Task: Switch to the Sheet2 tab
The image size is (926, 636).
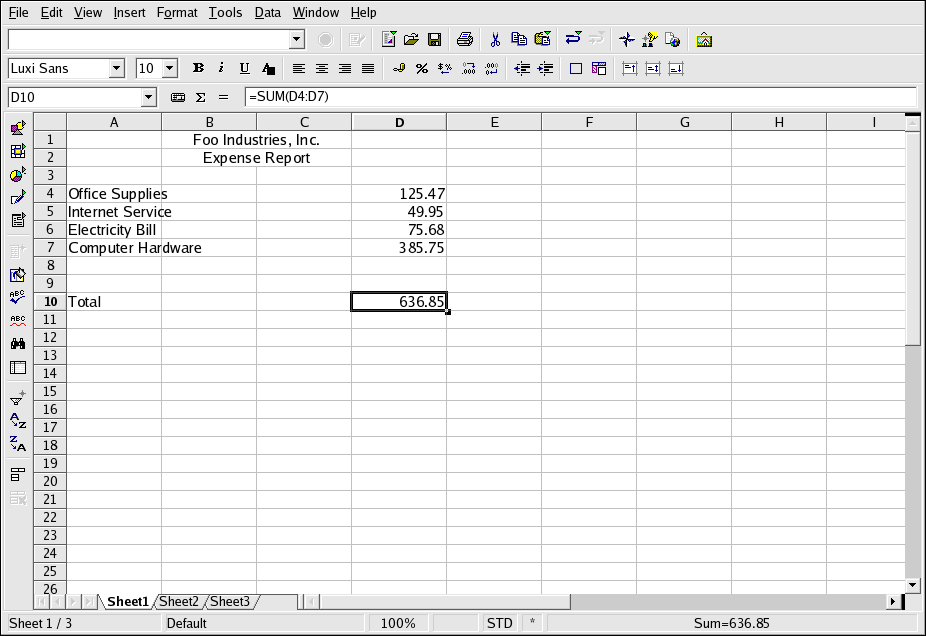Action: click(179, 601)
